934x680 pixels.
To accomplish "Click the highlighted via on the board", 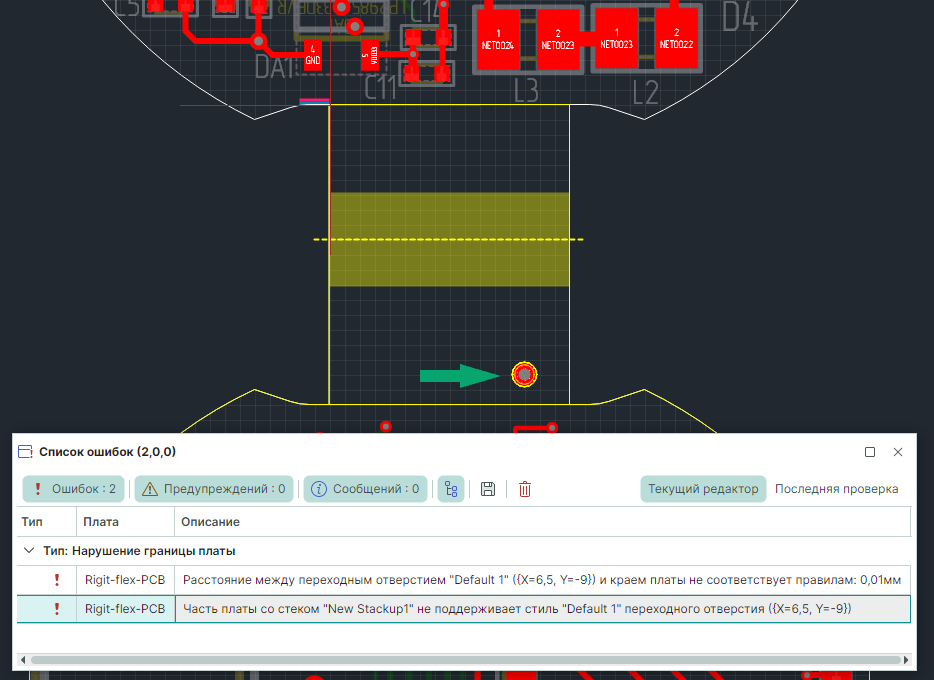I will (x=524, y=375).
